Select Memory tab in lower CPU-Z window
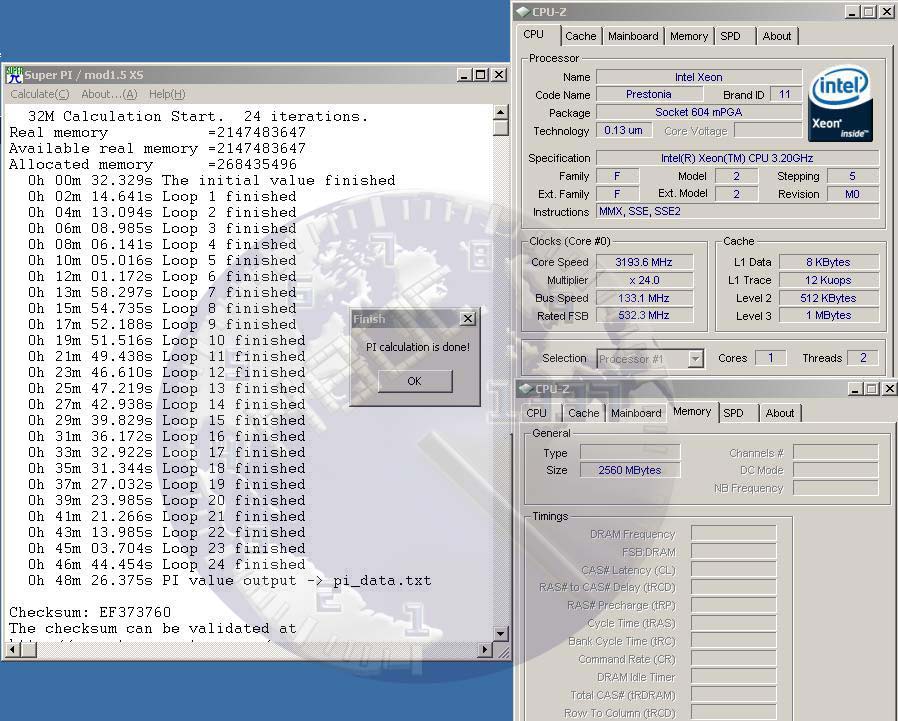Image resolution: width=898 pixels, height=721 pixels. 692,412
